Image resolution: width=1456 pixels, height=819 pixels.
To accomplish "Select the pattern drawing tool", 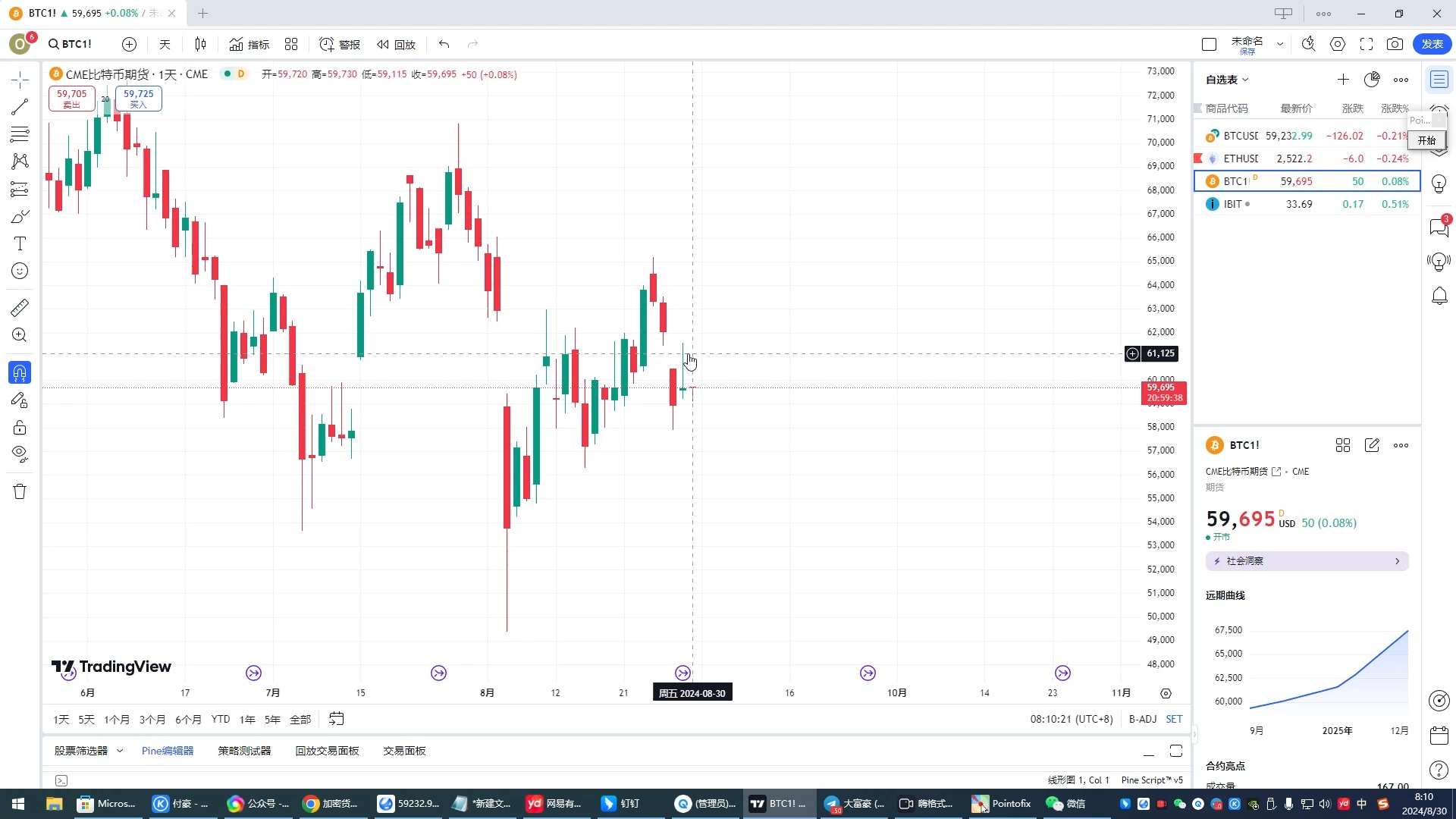I will [x=20, y=162].
